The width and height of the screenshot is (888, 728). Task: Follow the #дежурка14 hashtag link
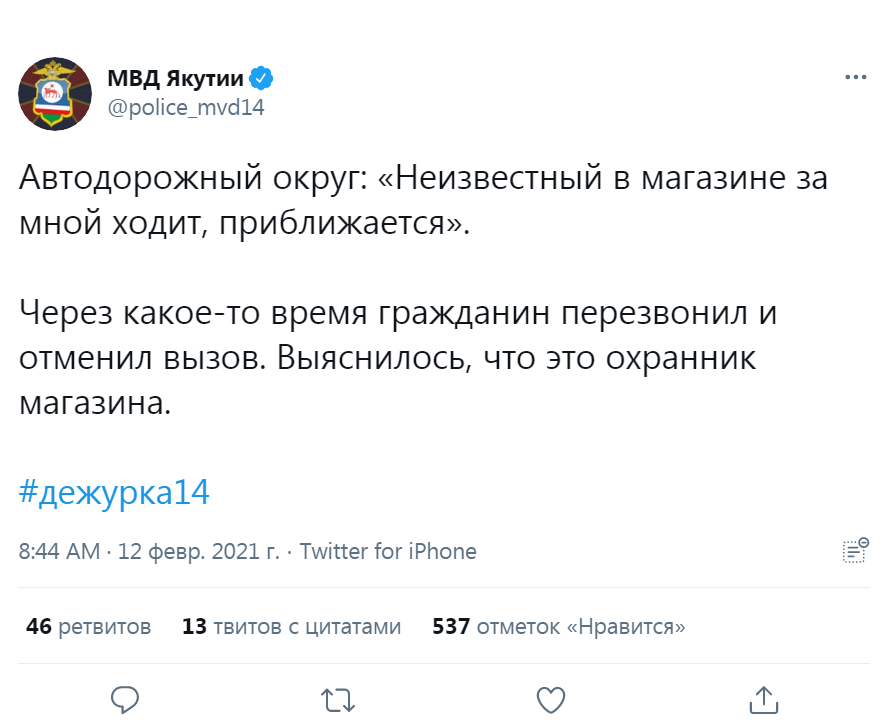tap(115, 492)
